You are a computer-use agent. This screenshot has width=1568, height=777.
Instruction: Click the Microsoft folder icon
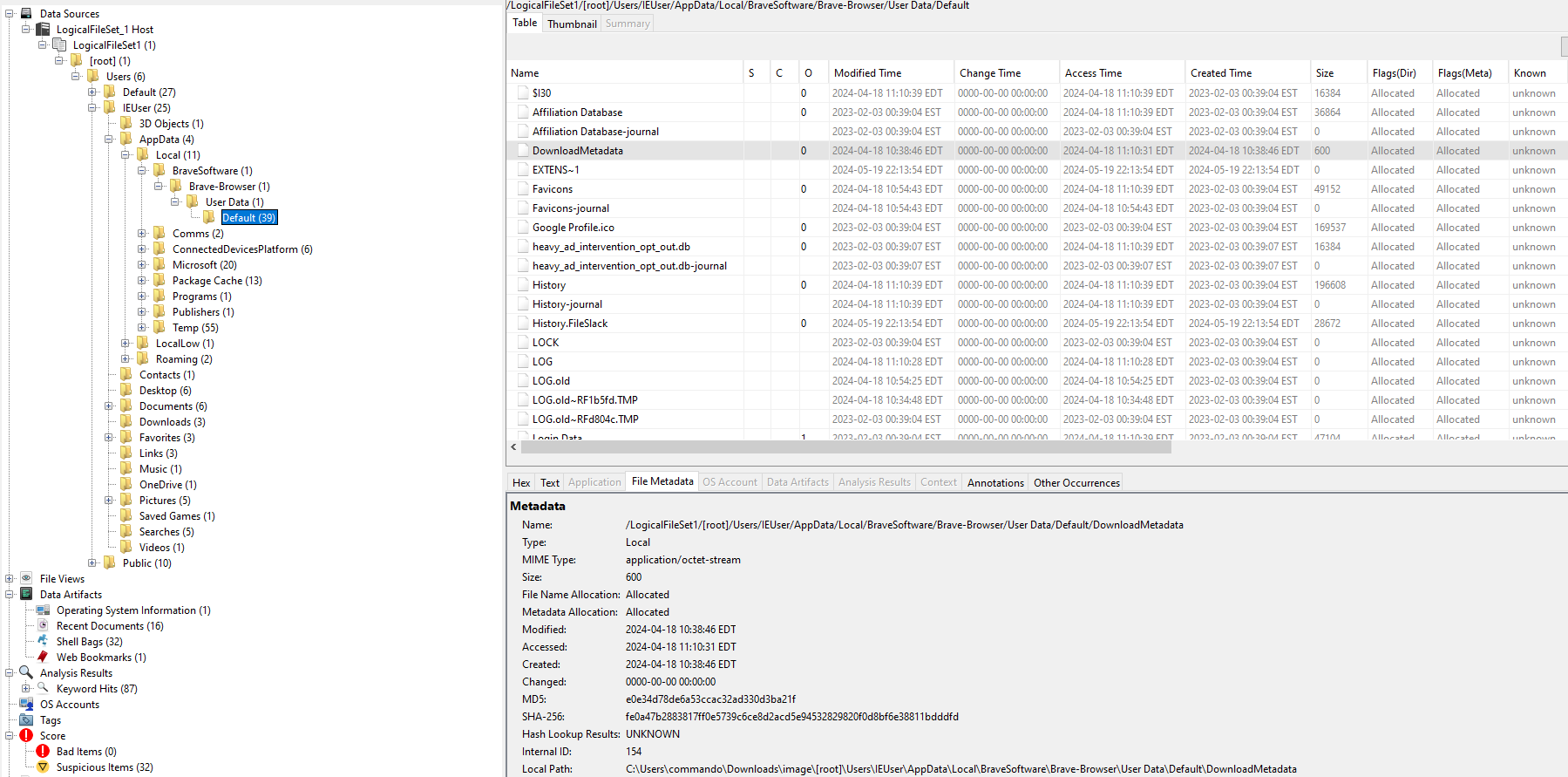[159, 264]
